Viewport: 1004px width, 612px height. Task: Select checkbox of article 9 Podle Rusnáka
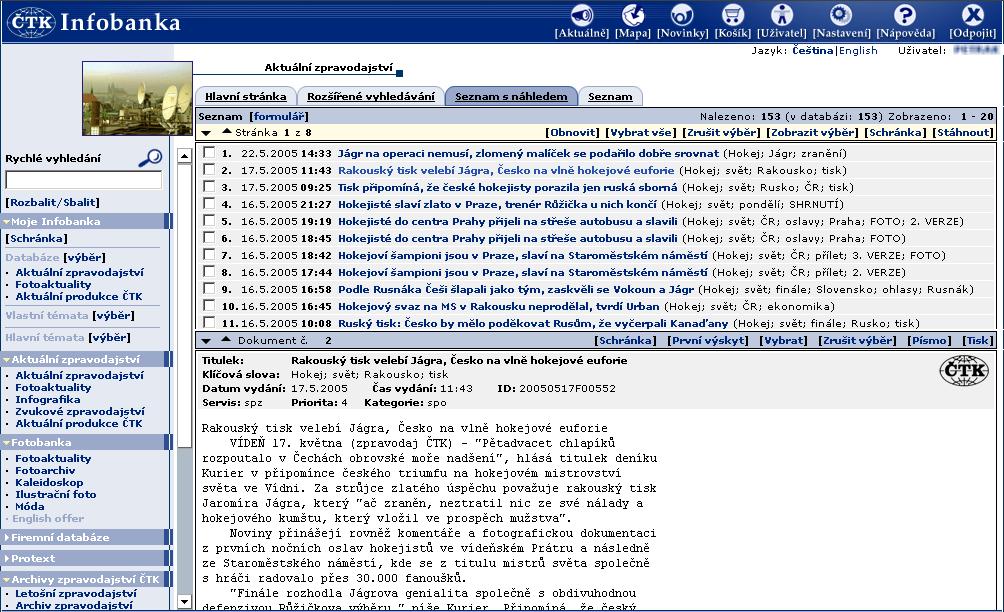click(x=208, y=289)
